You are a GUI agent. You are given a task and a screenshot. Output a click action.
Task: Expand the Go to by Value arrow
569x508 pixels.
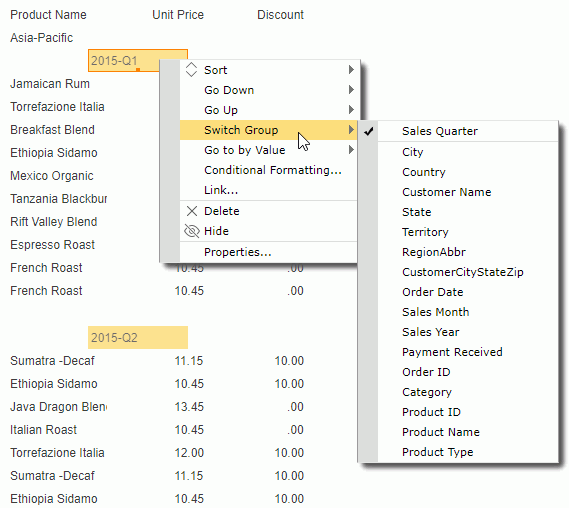[351, 149]
